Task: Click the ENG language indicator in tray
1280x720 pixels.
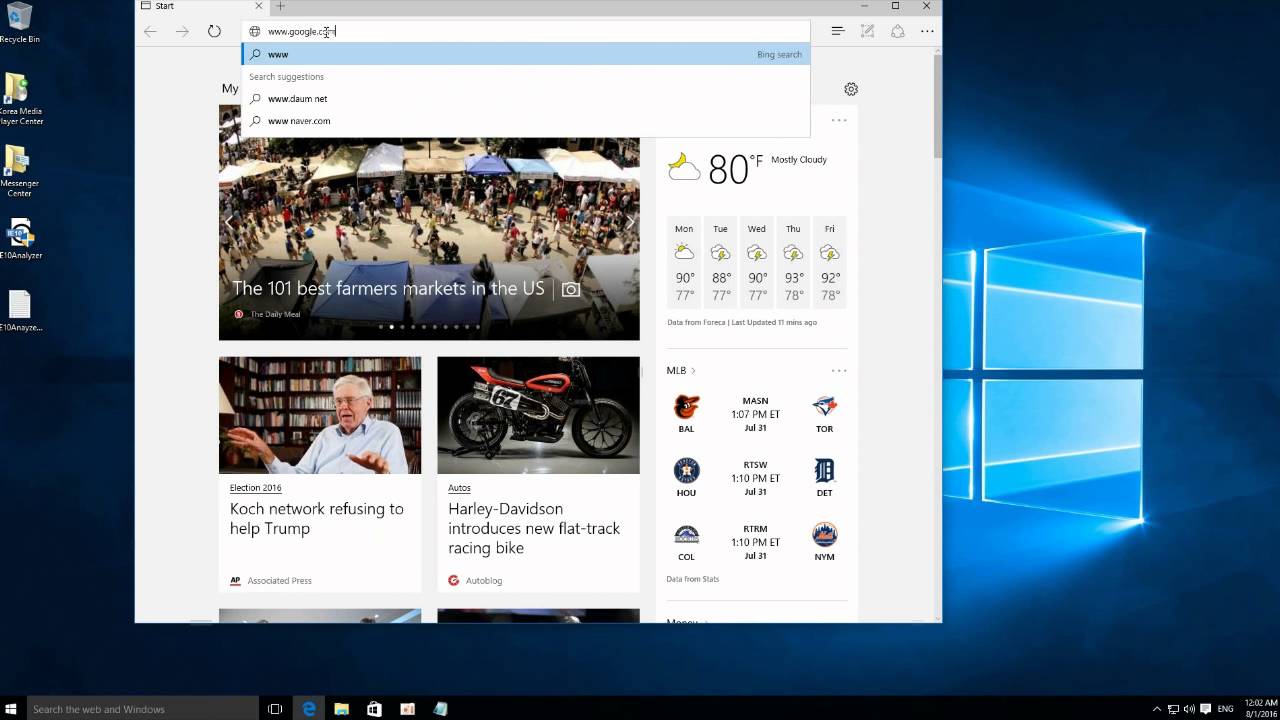Action: click(x=1225, y=709)
